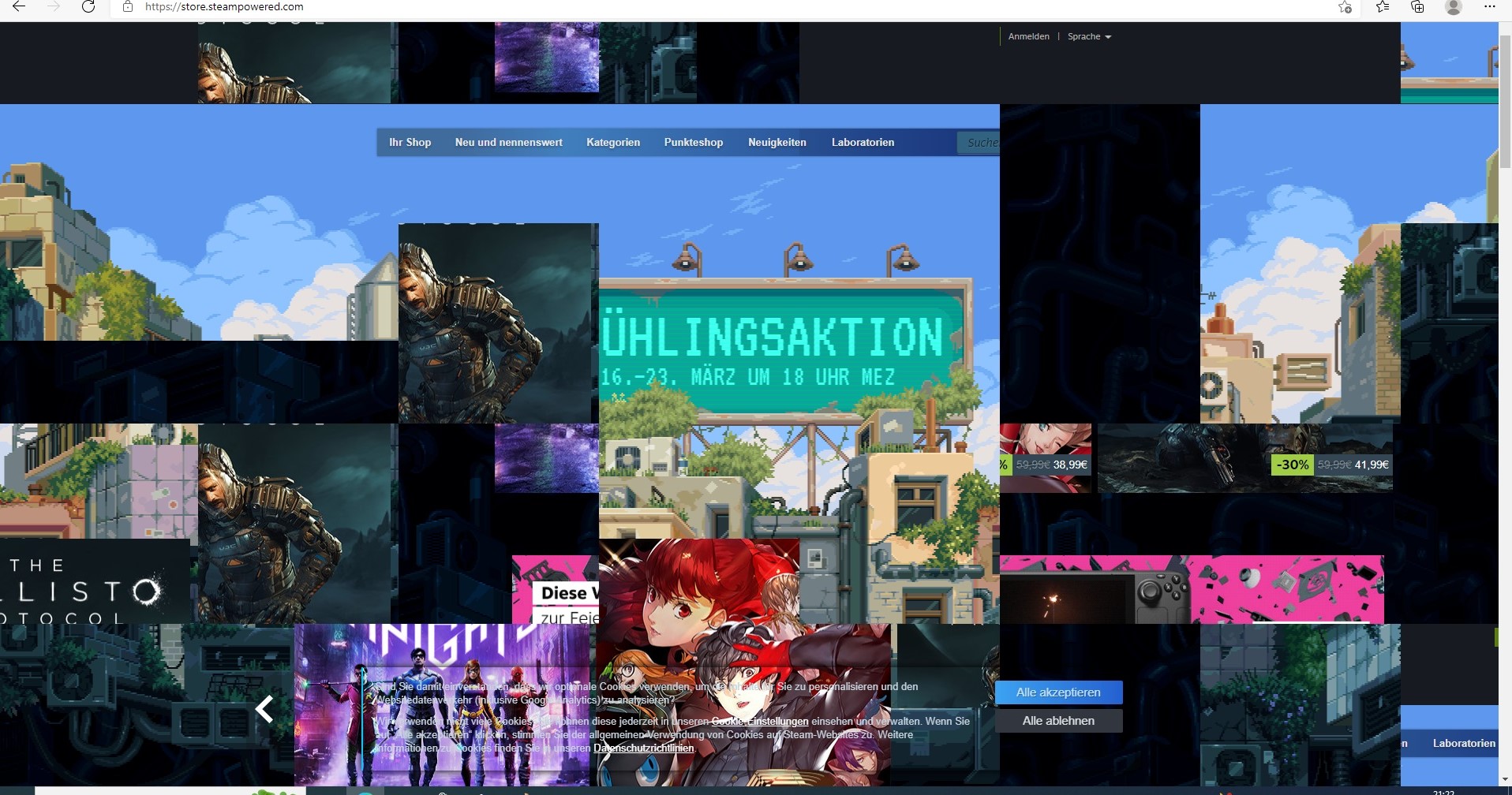Open the browser Settings and more menu
1512x795 pixels.
(x=1489, y=6)
